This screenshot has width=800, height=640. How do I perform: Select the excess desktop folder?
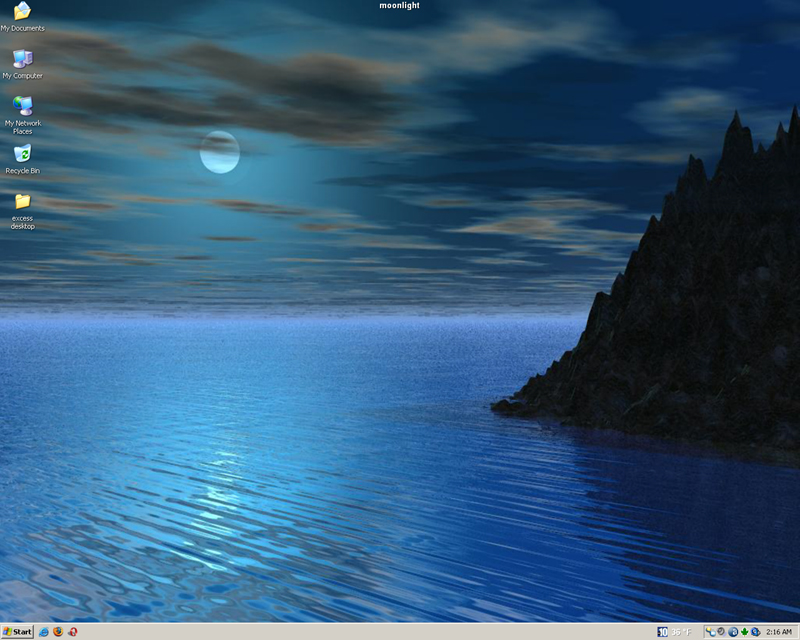22,201
